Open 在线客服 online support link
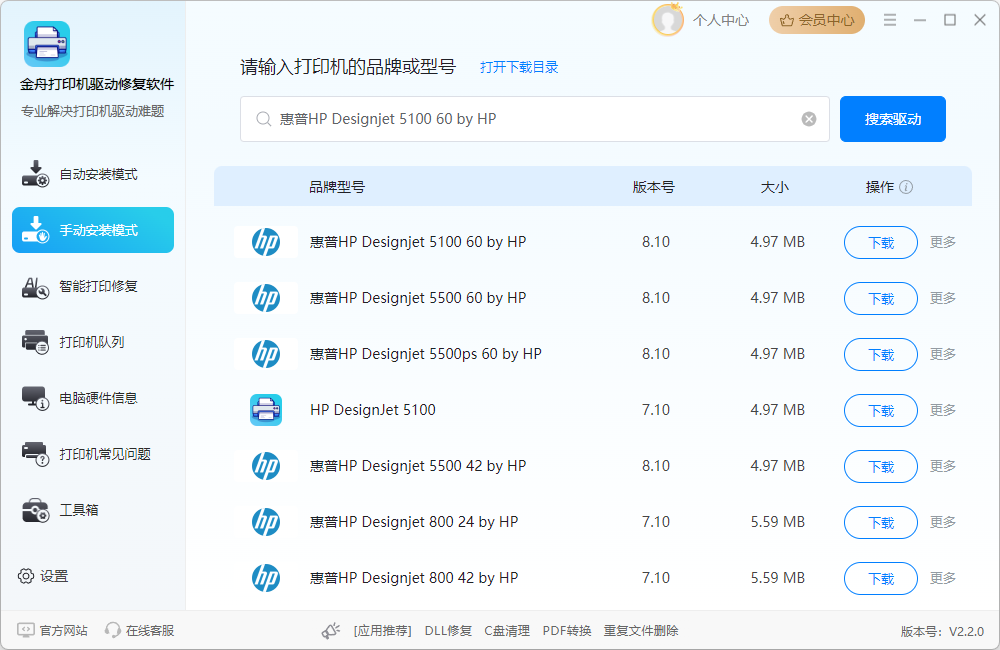Image resolution: width=1000 pixels, height=650 pixels. pos(140,630)
